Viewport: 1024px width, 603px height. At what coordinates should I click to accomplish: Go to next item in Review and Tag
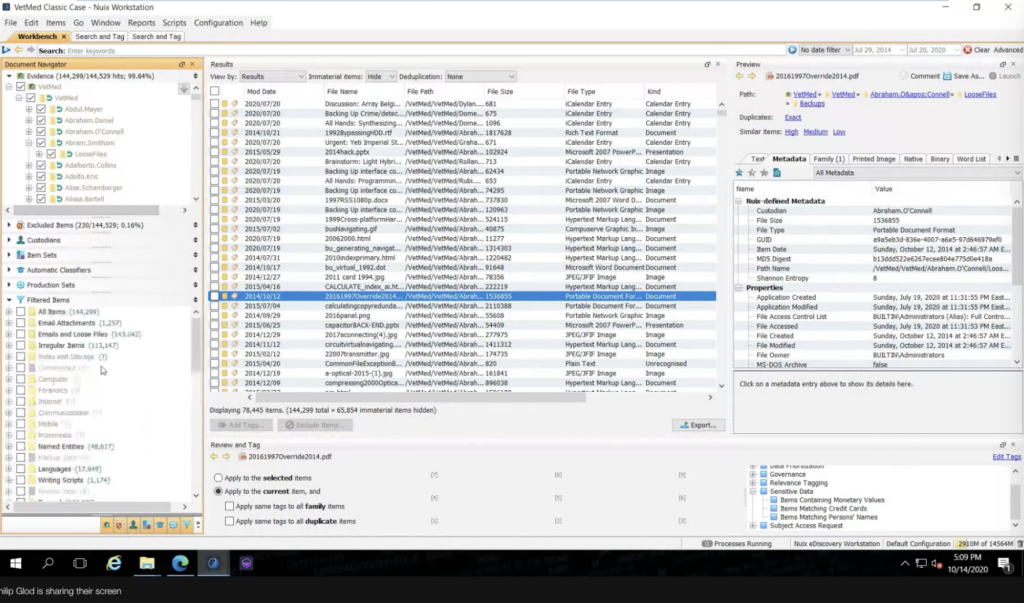[x=226, y=457]
